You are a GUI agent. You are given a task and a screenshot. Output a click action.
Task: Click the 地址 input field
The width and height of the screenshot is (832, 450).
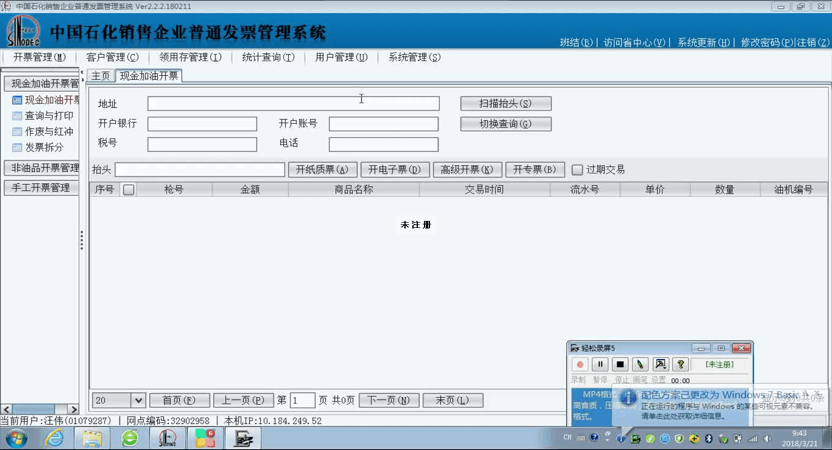293,103
